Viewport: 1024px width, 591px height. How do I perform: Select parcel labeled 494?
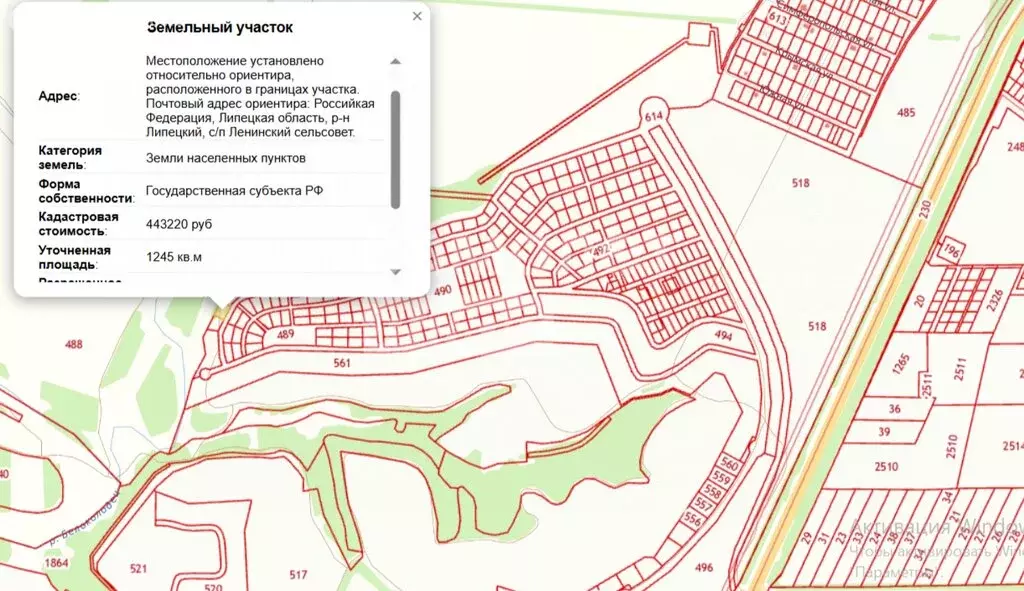pos(724,338)
